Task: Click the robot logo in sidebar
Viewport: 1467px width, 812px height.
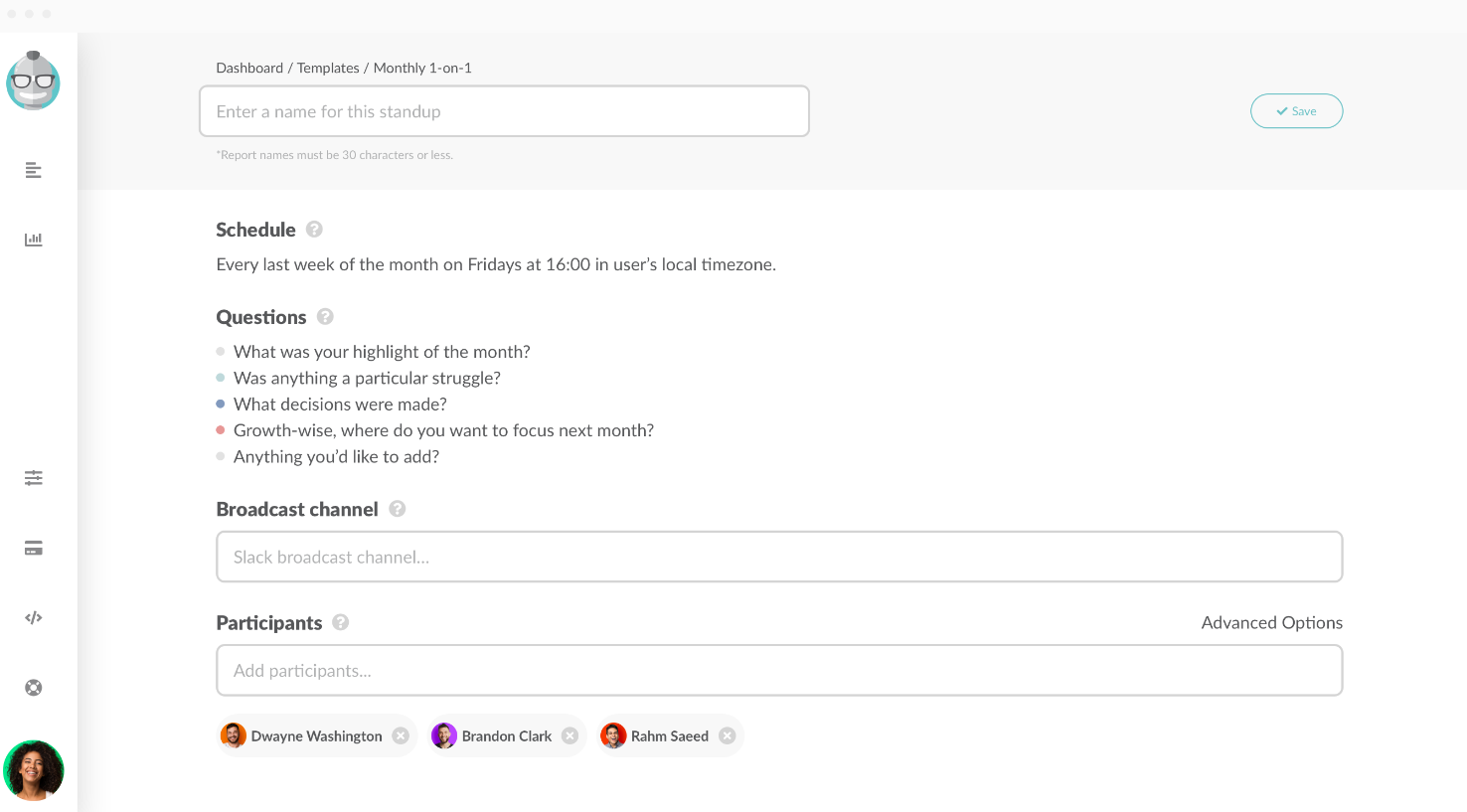Action: (33, 81)
